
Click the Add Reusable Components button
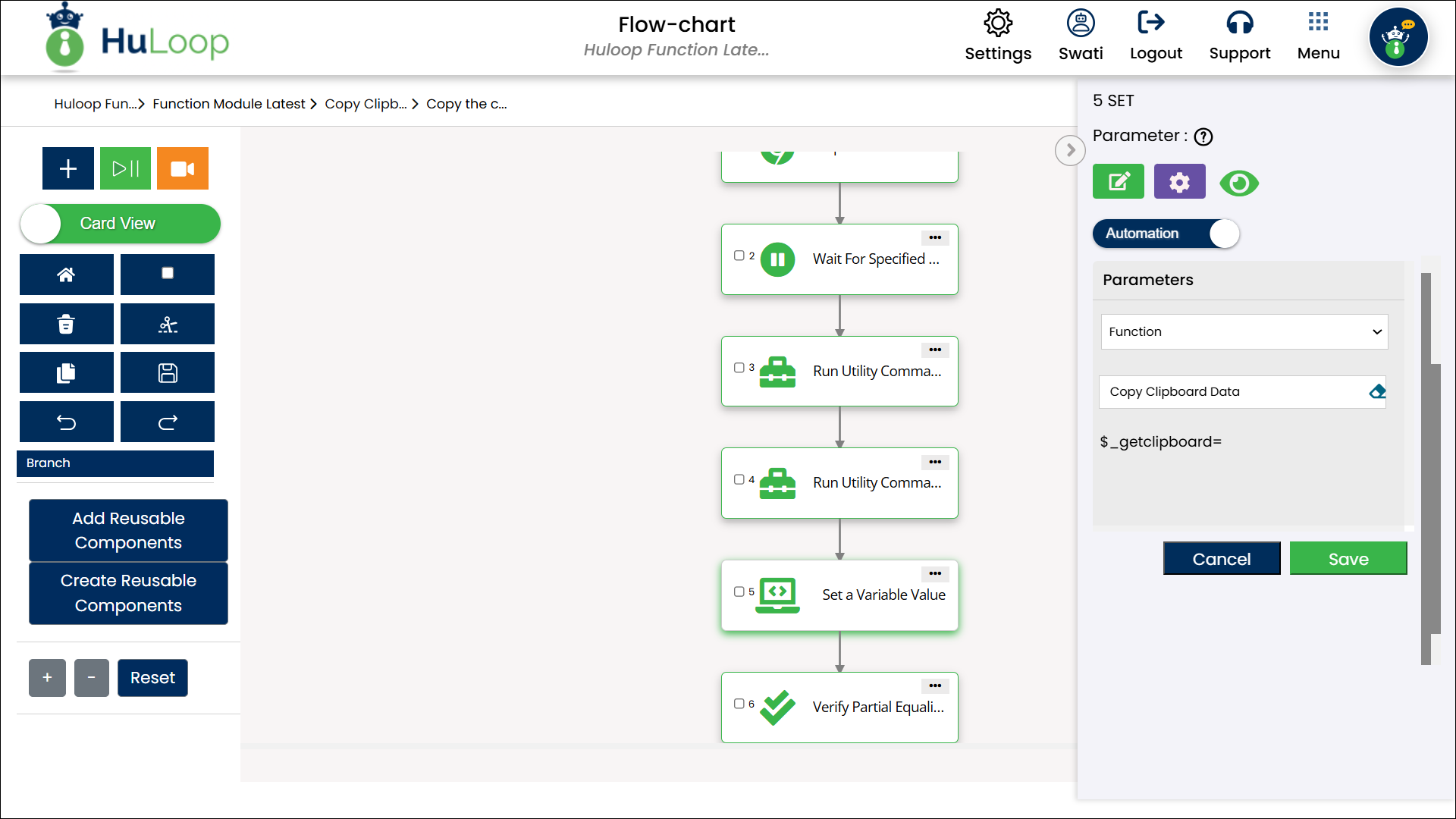pos(128,530)
